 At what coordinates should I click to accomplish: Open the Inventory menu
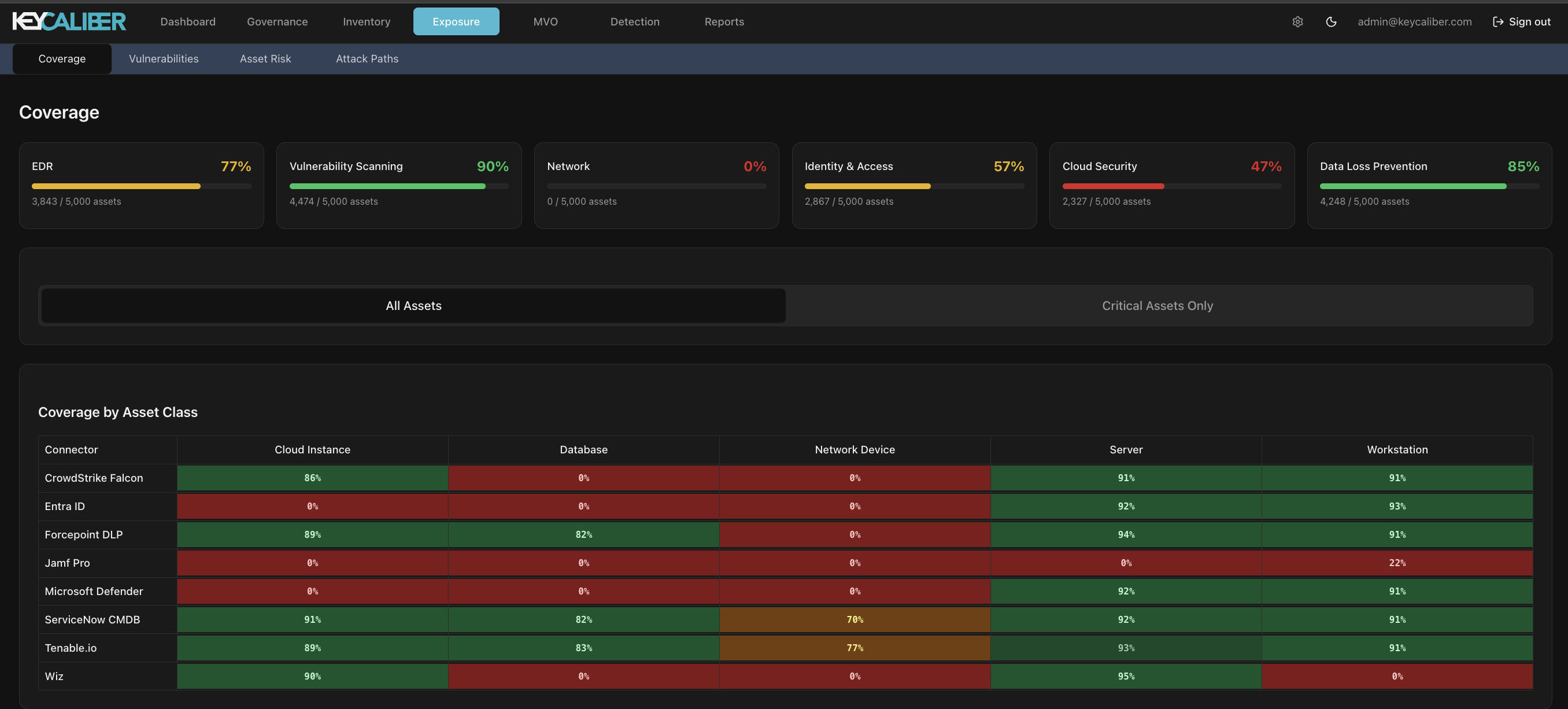367,22
